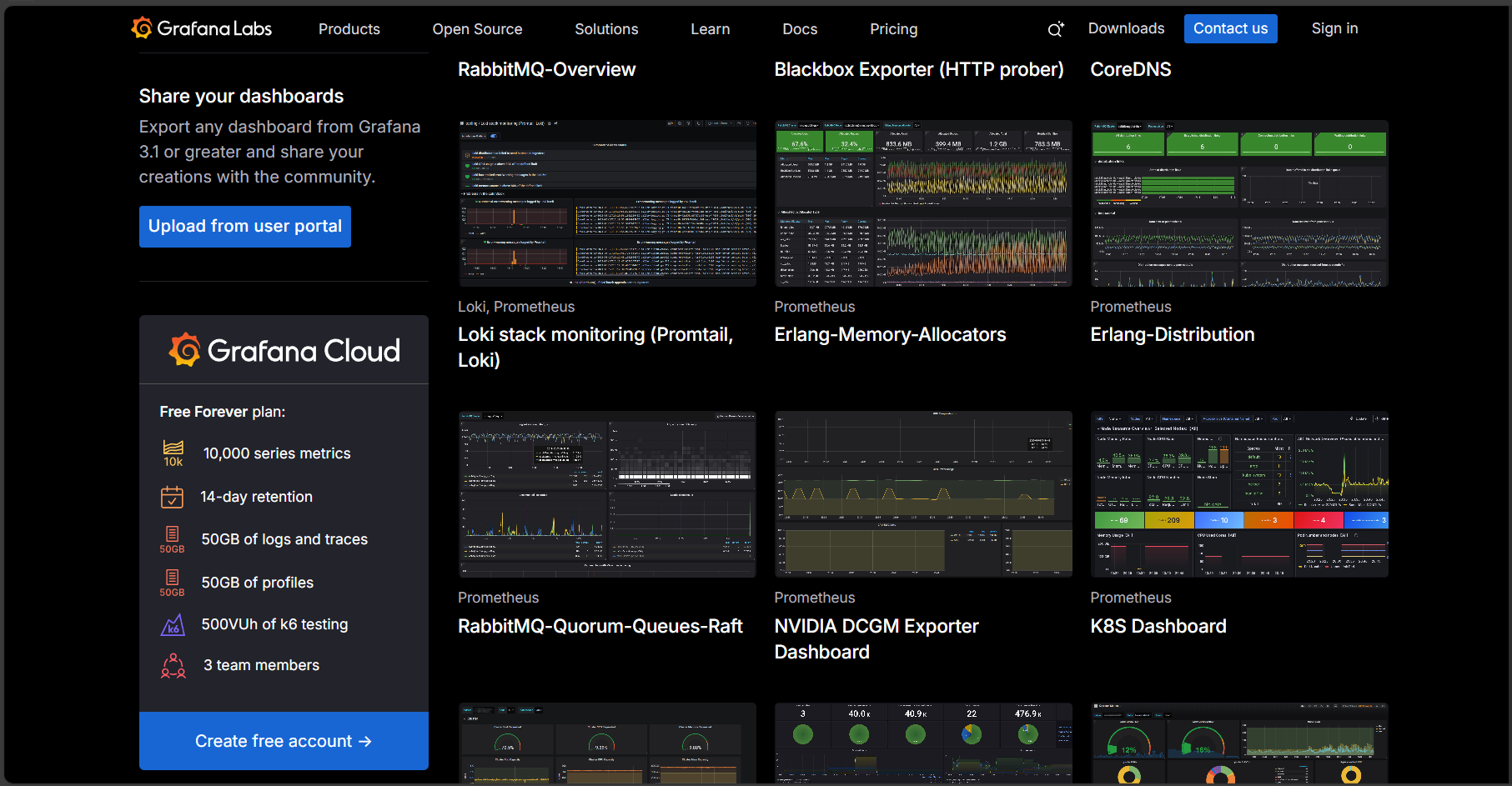Click Prometheus label above Erlang-Distribution
Screen dimensions: 1512x786
[1131, 307]
